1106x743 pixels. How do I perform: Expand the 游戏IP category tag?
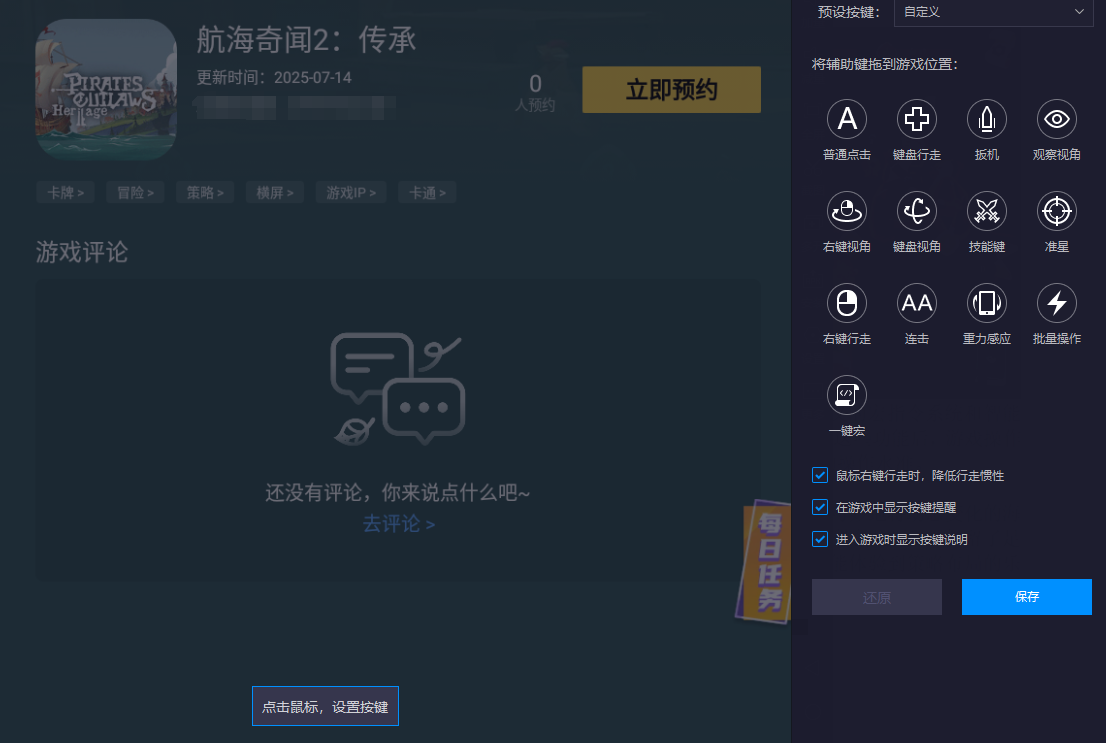pyautogui.click(x=350, y=192)
